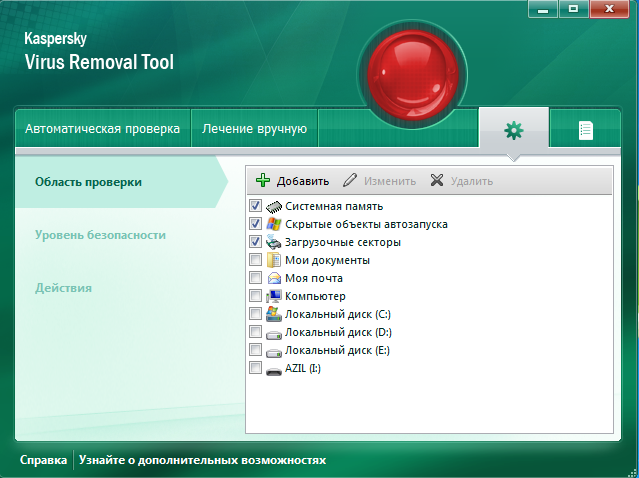Check the Локальный диск (E:) checkbox
Screen dimensions: 639x478
(256, 349)
